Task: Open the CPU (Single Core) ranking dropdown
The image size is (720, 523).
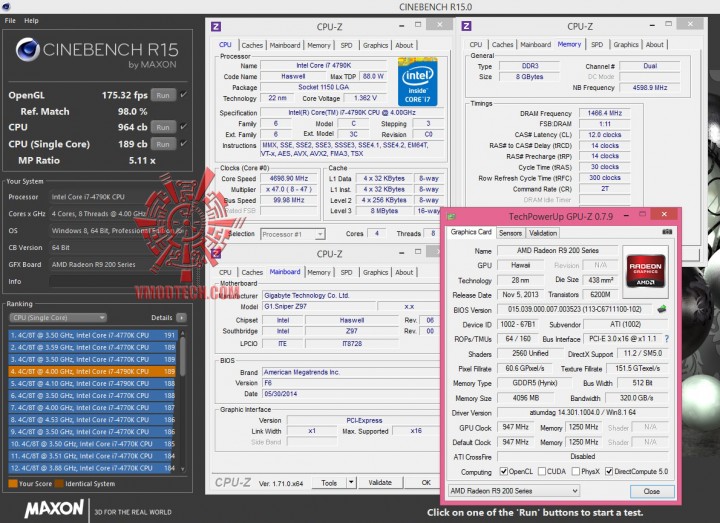Action: point(58,318)
